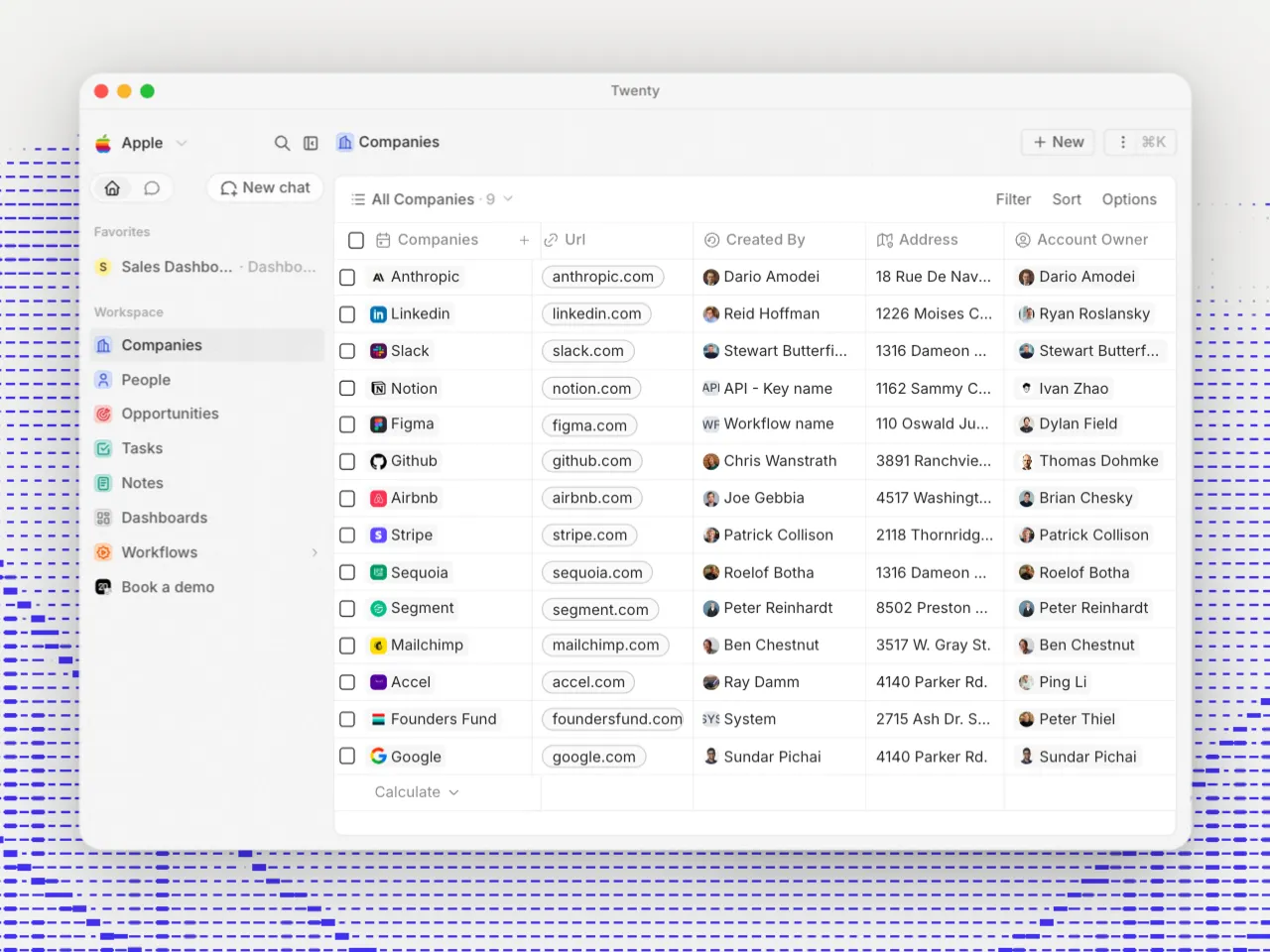Viewport: 1270px width, 952px height.
Task: Click the Apple workspace logo
Action: click(103, 143)
